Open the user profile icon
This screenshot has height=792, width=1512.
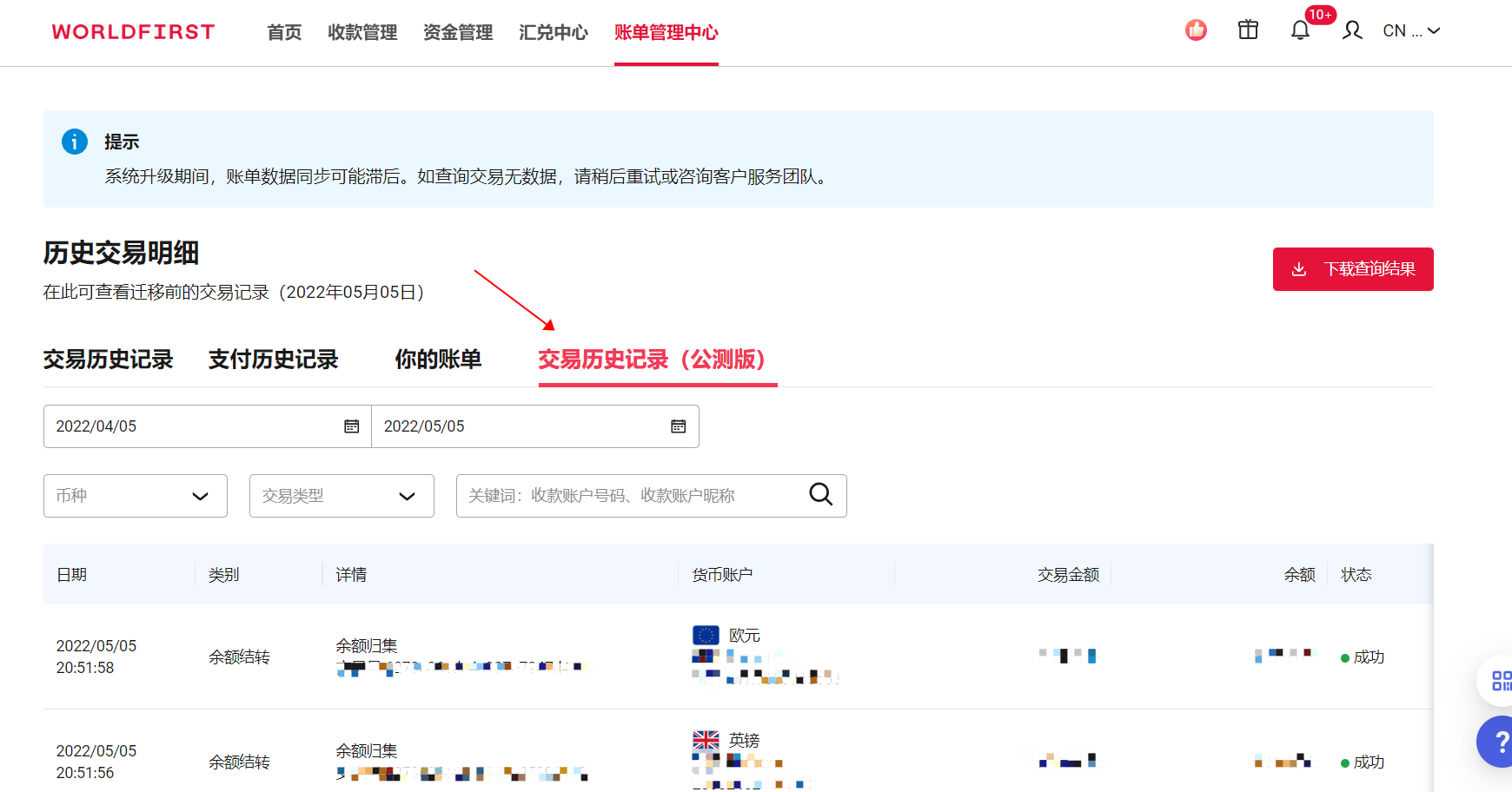coord(1352,29)
